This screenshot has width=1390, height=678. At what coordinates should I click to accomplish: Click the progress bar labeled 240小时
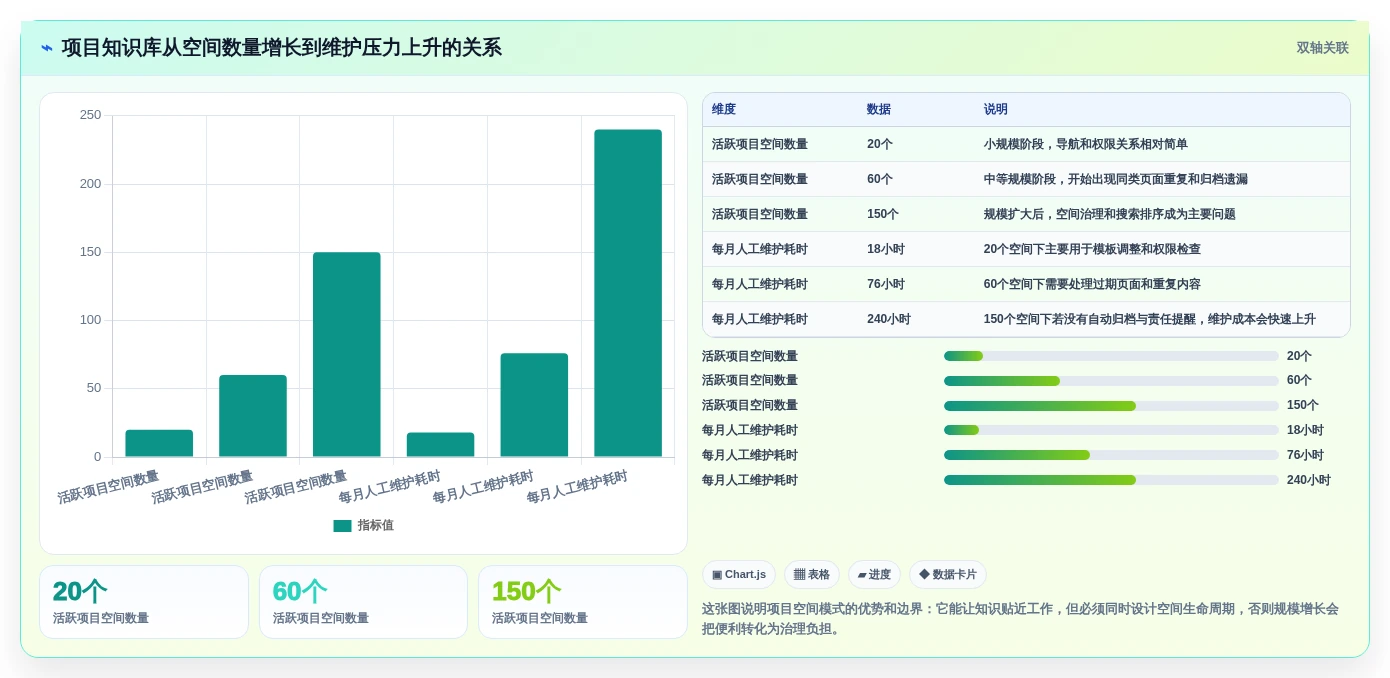pos(1111,480)
